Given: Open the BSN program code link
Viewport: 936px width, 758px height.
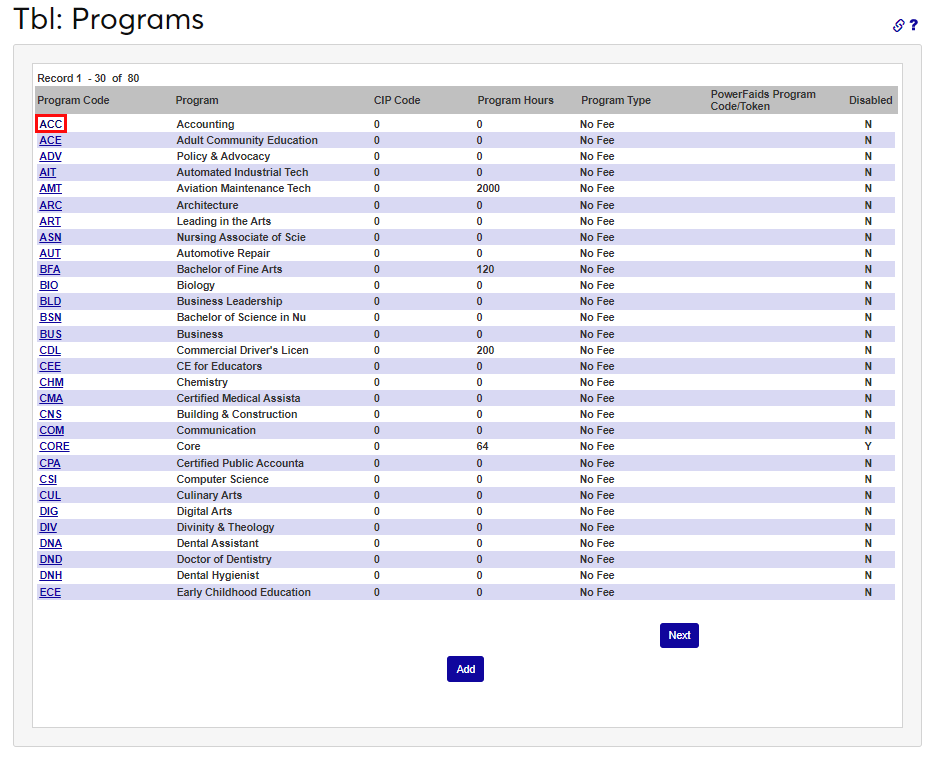Looking at the screenshot, I should point(50,317).
